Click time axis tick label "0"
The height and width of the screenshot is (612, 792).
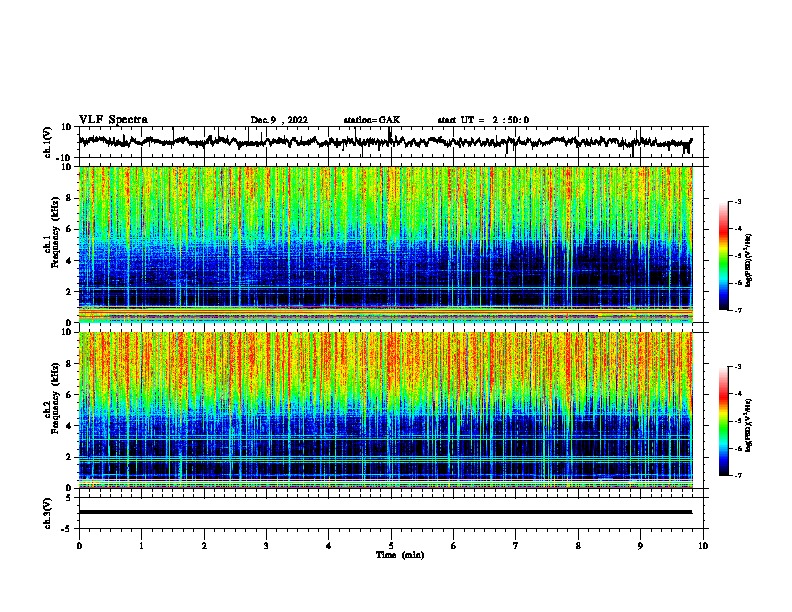coord(79,546)
